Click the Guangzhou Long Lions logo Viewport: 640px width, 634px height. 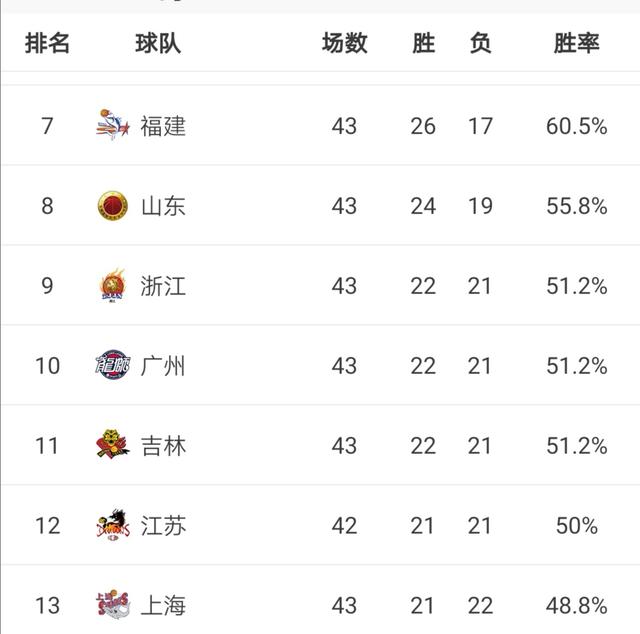click(x=113, y=365)
